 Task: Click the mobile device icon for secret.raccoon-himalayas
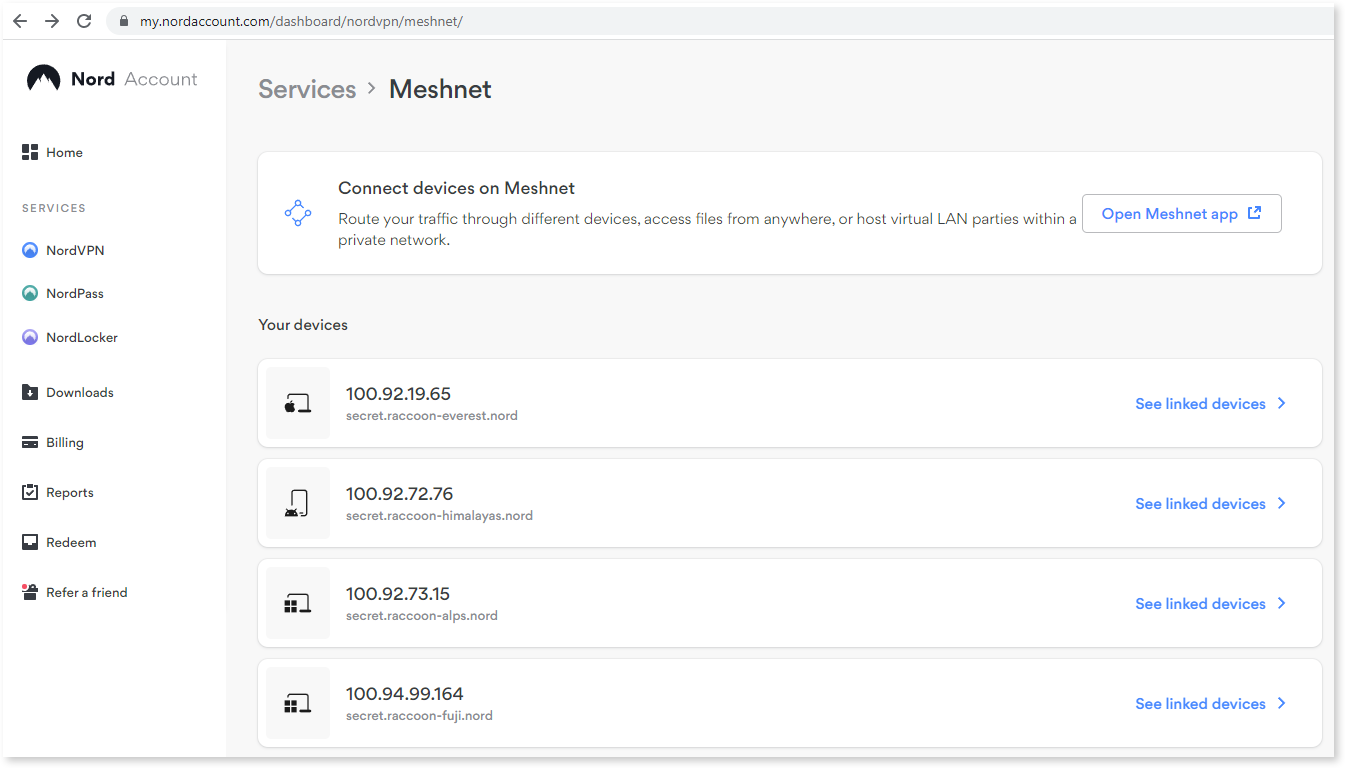coord(297,503)
